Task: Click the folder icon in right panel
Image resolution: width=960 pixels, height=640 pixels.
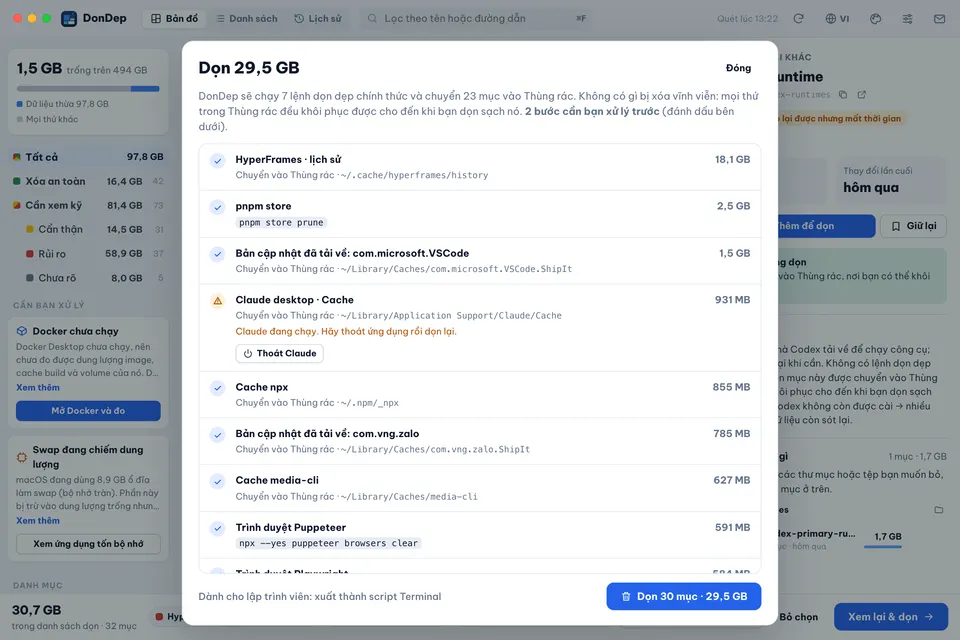Action: click(939, 510)
